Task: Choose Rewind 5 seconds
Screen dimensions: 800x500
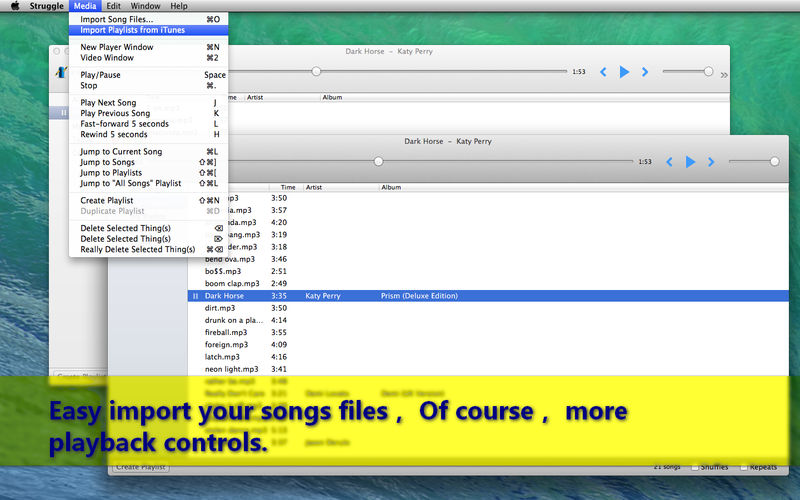Action: 148,135
